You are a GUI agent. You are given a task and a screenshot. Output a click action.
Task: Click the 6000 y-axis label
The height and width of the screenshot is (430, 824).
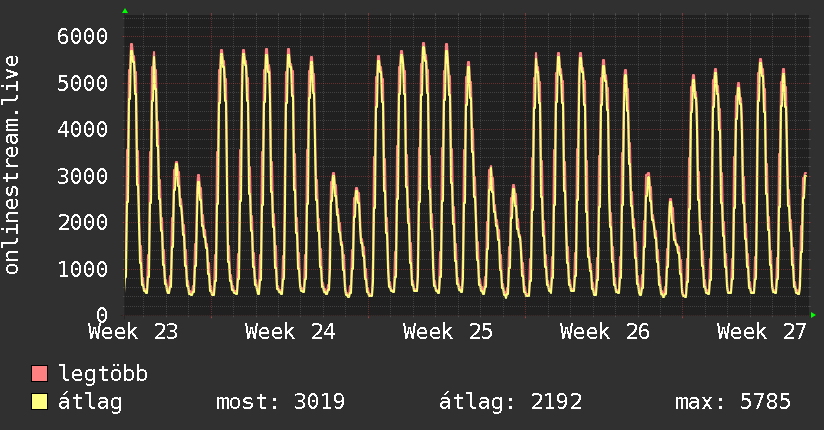click(x=83, y=37)
